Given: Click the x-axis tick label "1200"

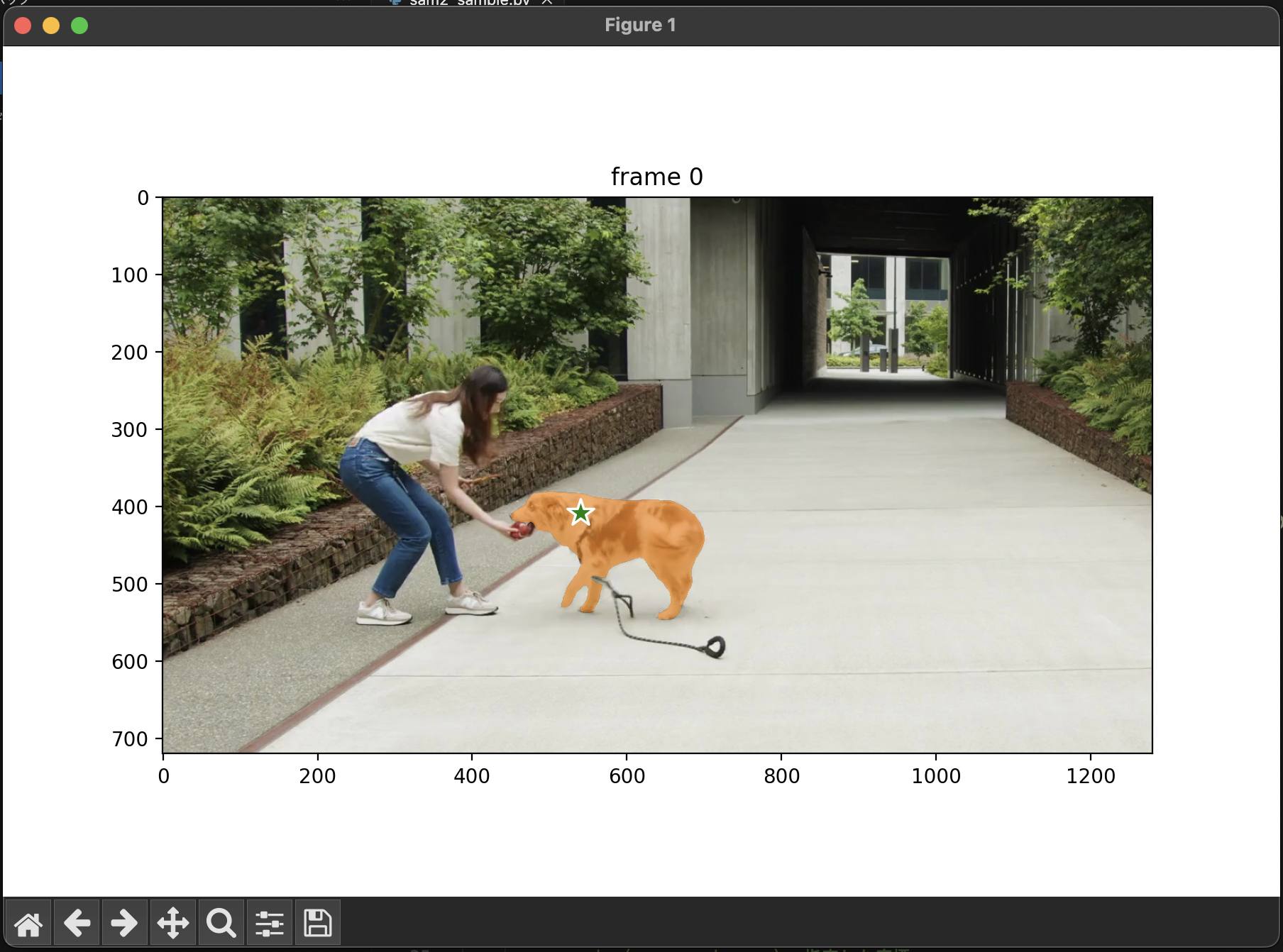Looking at the screenshot, I should pos(1091,776).
